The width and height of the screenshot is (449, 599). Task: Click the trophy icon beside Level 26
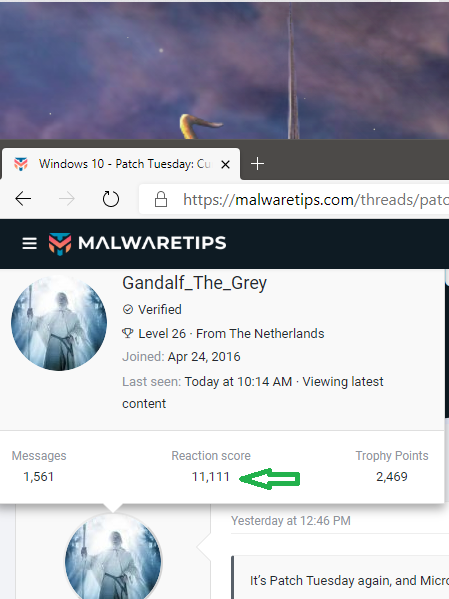point(127,333)
